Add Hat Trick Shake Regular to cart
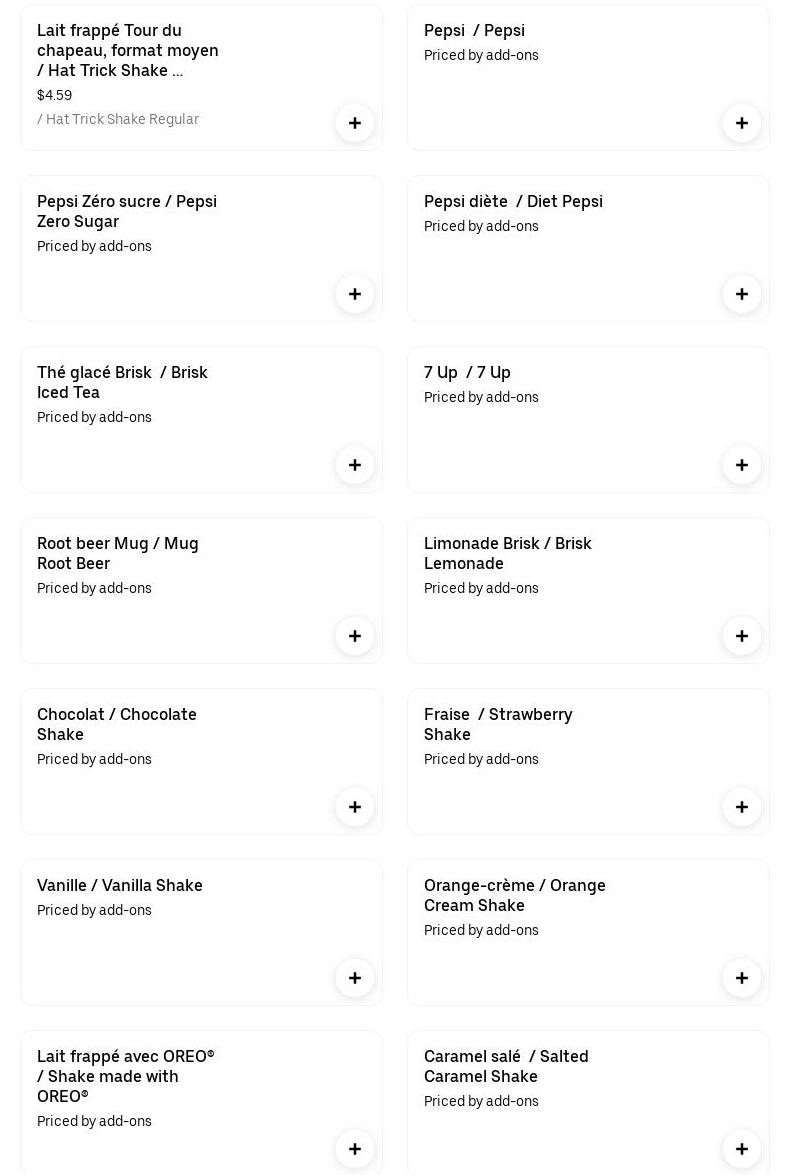804x1175 pixels. coord(355,123)
